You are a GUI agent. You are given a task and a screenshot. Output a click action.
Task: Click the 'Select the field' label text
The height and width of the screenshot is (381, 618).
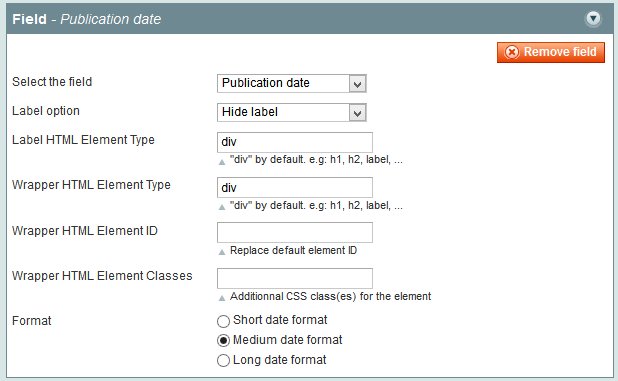point(52,82)
